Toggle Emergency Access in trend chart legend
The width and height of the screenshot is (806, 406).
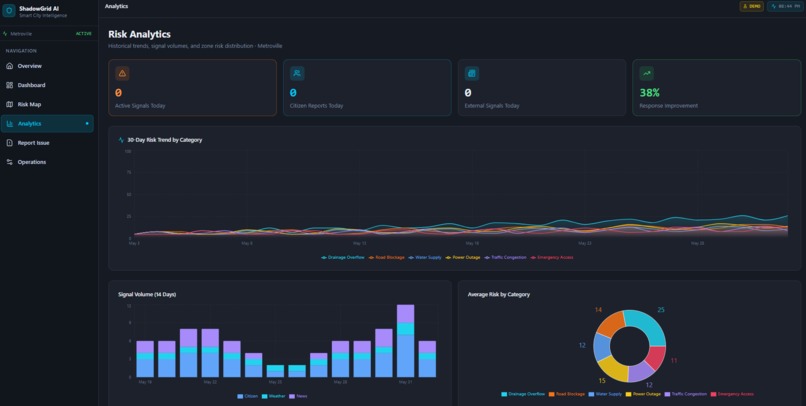tap(552, 257)
